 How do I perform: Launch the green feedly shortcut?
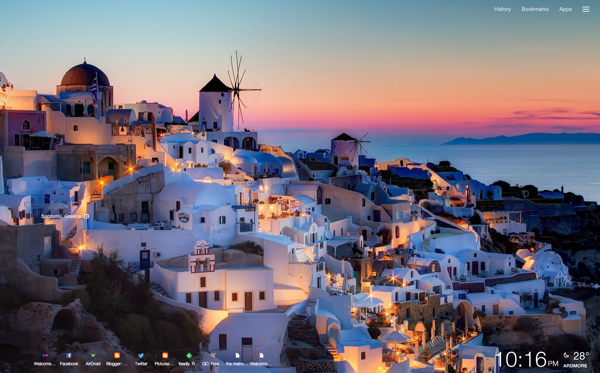pyautogui.click(x=189, y=355)
